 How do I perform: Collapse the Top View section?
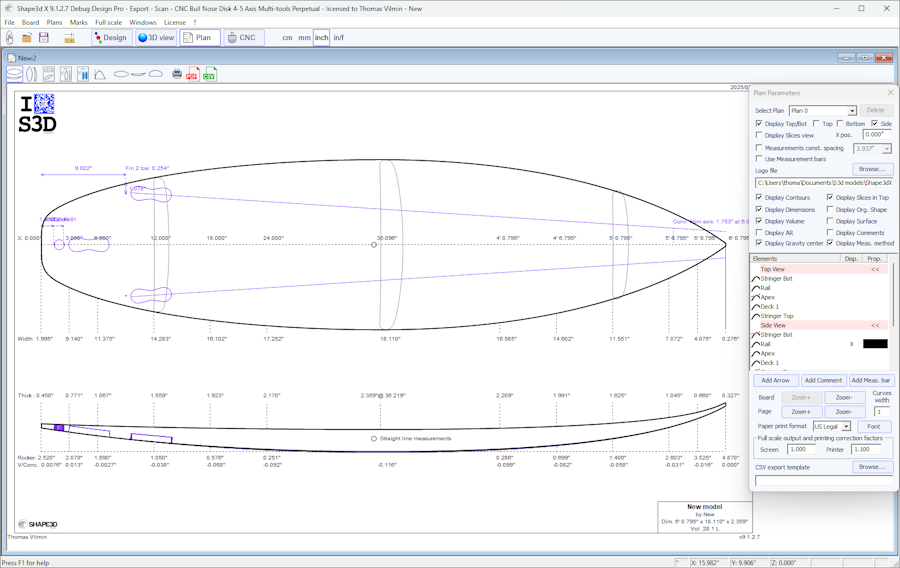(875, 269)
